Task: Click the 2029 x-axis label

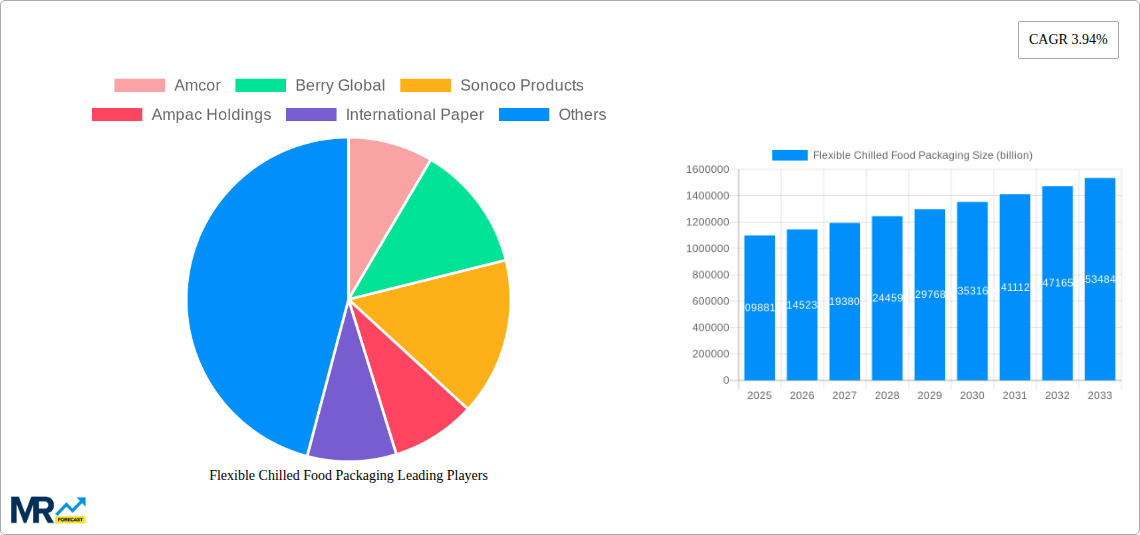Action: pyautogui.click(x=930, y=395)
